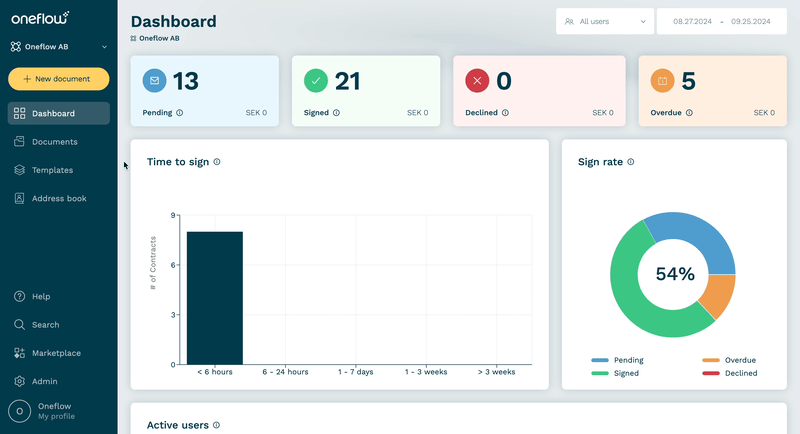Viewport: 800px width, 434px height.
Task: Open the All users dropdown
Action: pyautogui.click(x=605, y=21)
